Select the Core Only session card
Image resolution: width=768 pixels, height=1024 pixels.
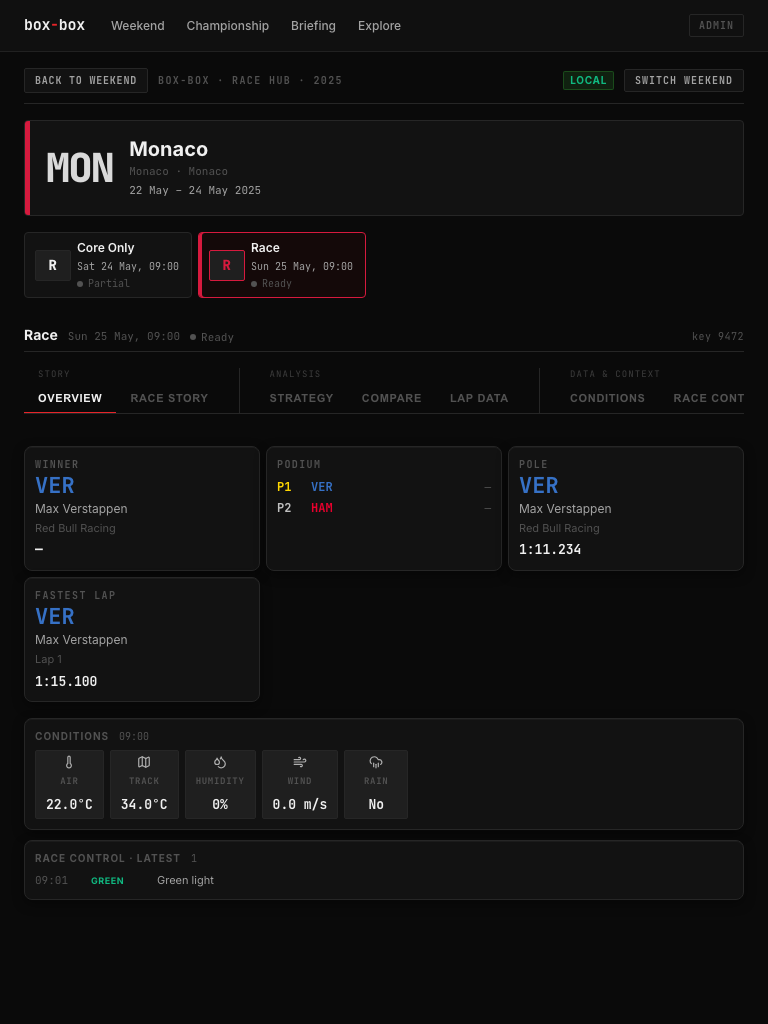coord(108,265)
